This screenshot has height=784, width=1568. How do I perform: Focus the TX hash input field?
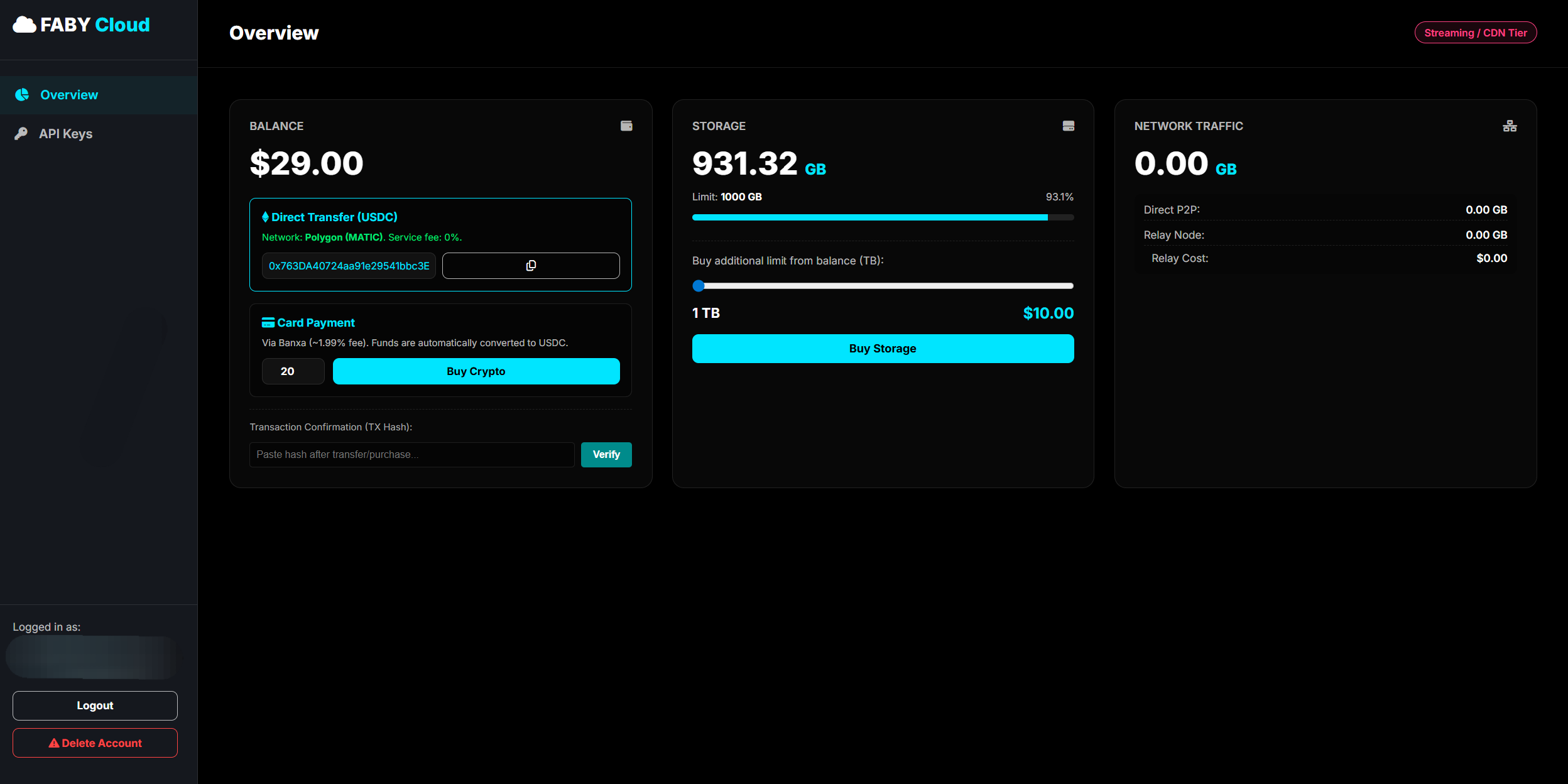coord(411,454)
